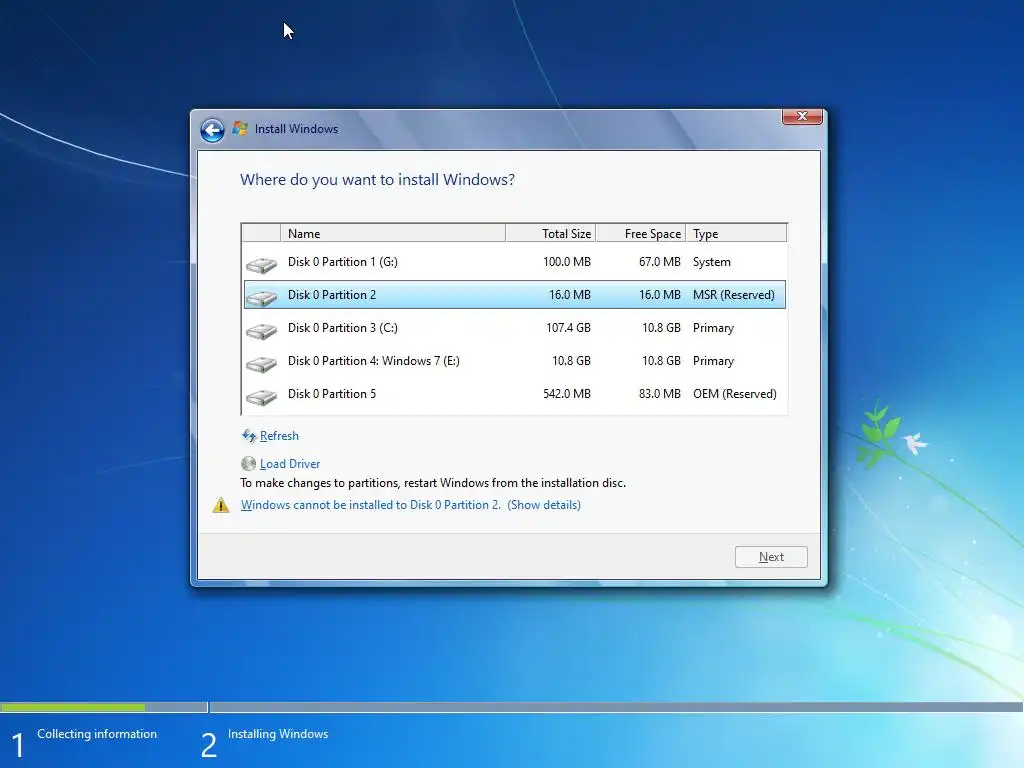Click the drive icon for Disk 0 Partition 1
Screen dimensions: 1024x768
tap(261, 264)
